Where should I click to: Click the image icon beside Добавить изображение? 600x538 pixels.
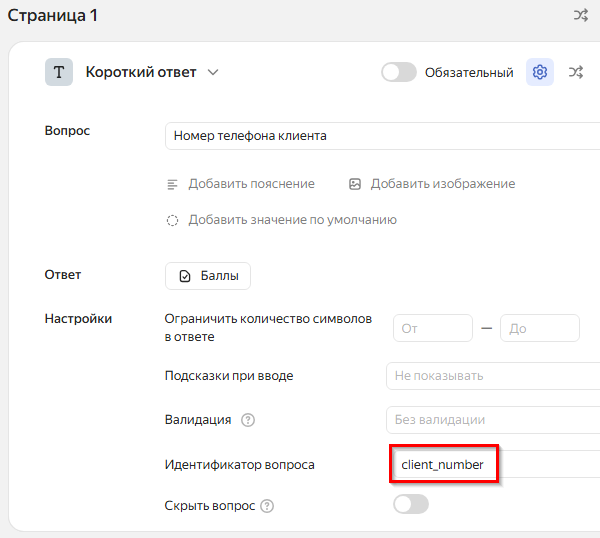[x=355, y=184]
